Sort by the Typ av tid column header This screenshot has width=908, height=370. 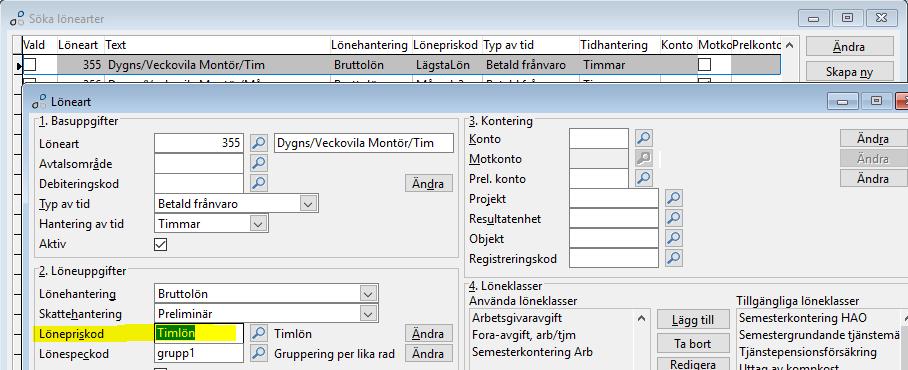click(x=530, y=45)
